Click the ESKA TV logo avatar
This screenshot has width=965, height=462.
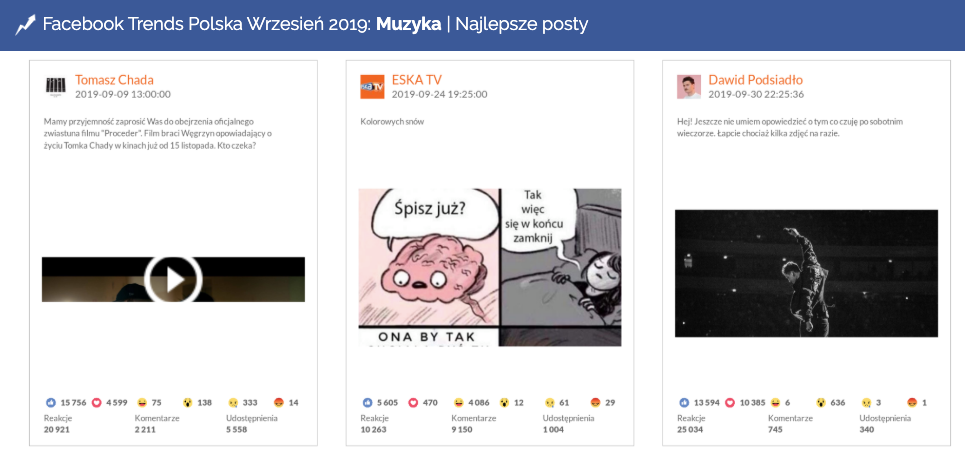(372, 87)
